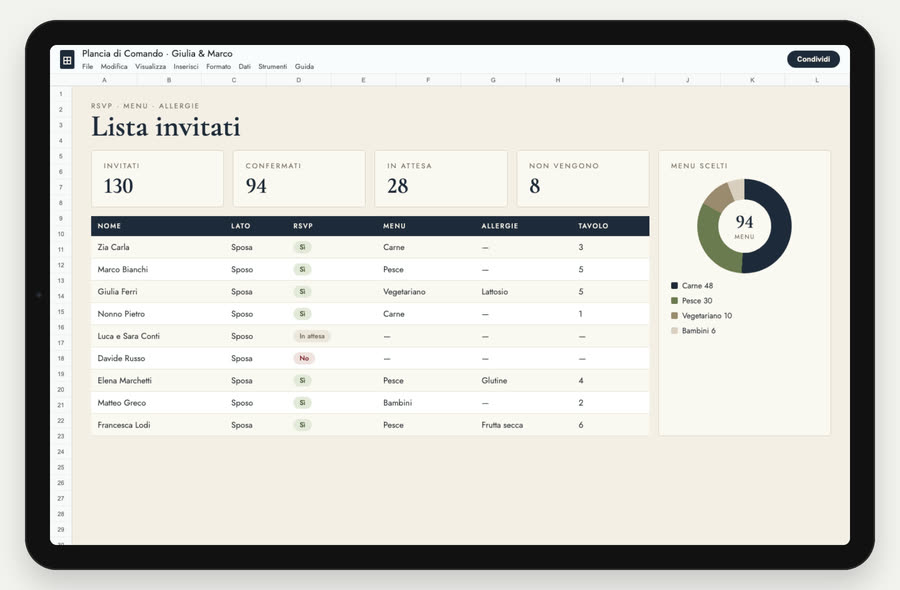Select the Francesca Lodi name cell
The width and height of the screenshot is (900, 590).
[x=124, y=425]
